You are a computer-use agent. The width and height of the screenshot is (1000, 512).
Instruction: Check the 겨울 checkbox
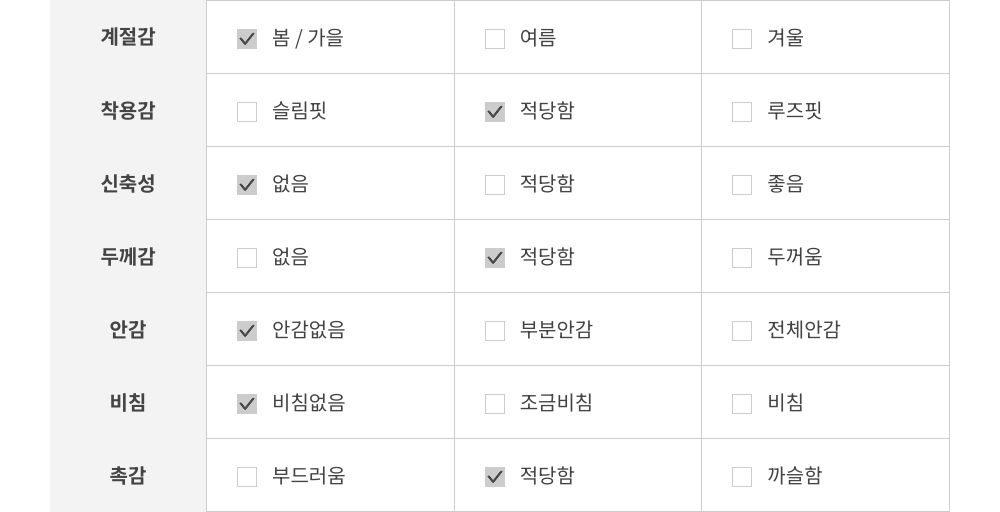(x=742, y=39)
